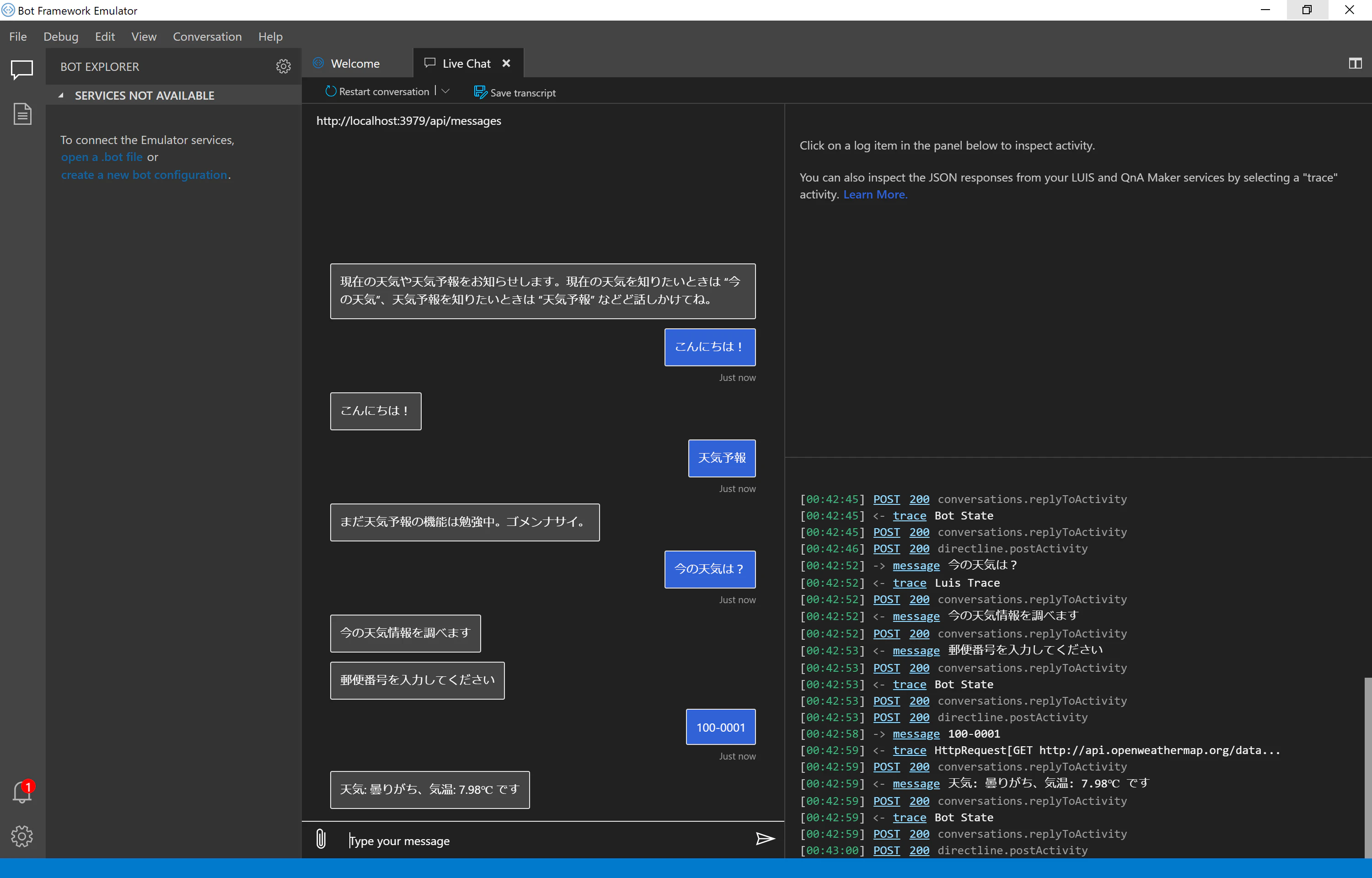
Task: Open the Restart conversation dropdown chevron
Action: click(x=446, y=91)
